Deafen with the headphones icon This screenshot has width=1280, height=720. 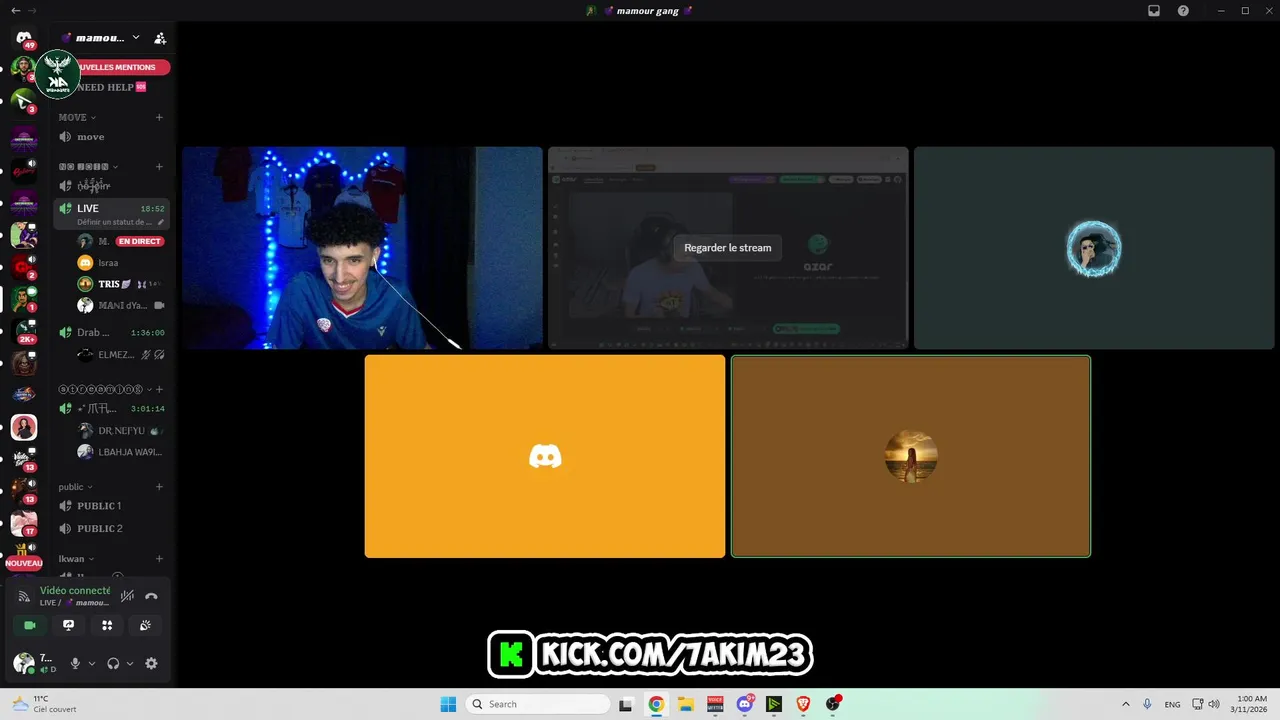tap(113, 663)
